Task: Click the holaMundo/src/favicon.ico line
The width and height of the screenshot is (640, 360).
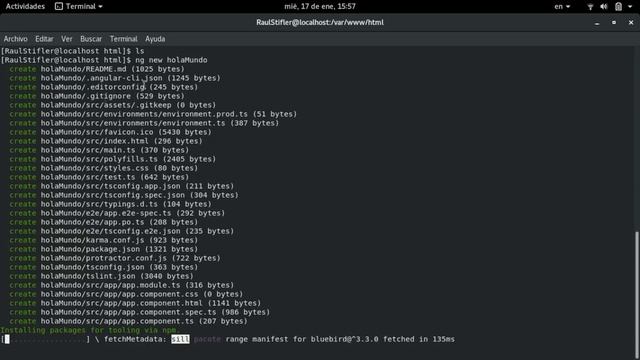Action: 110,132
